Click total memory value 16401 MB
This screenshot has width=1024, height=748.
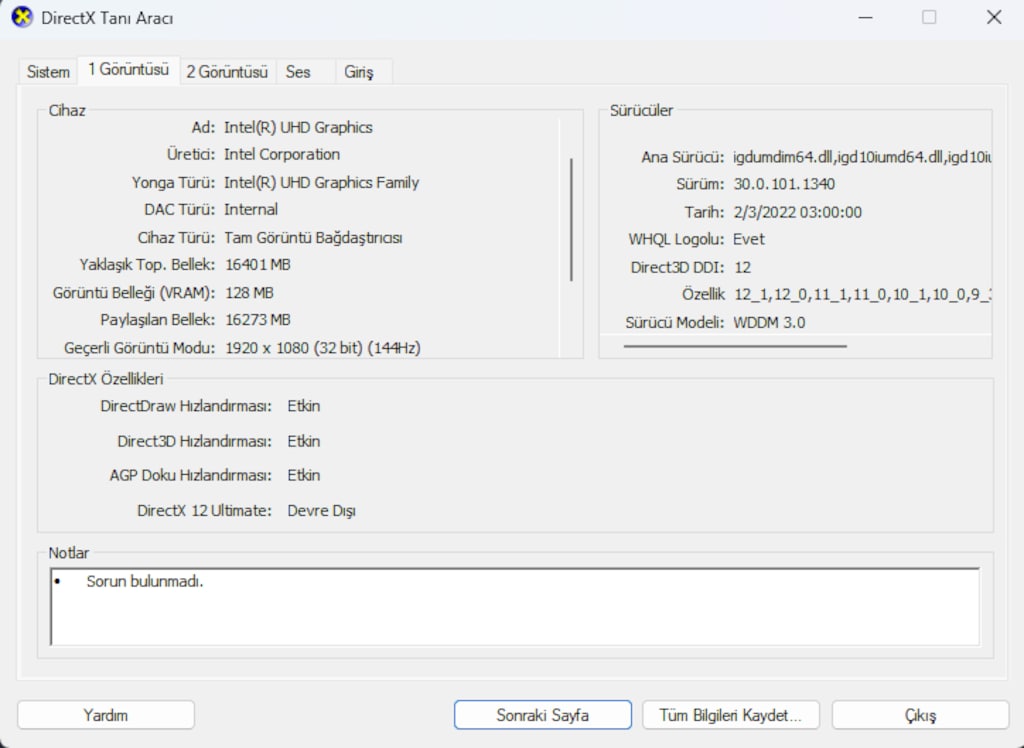click(258, 265)
